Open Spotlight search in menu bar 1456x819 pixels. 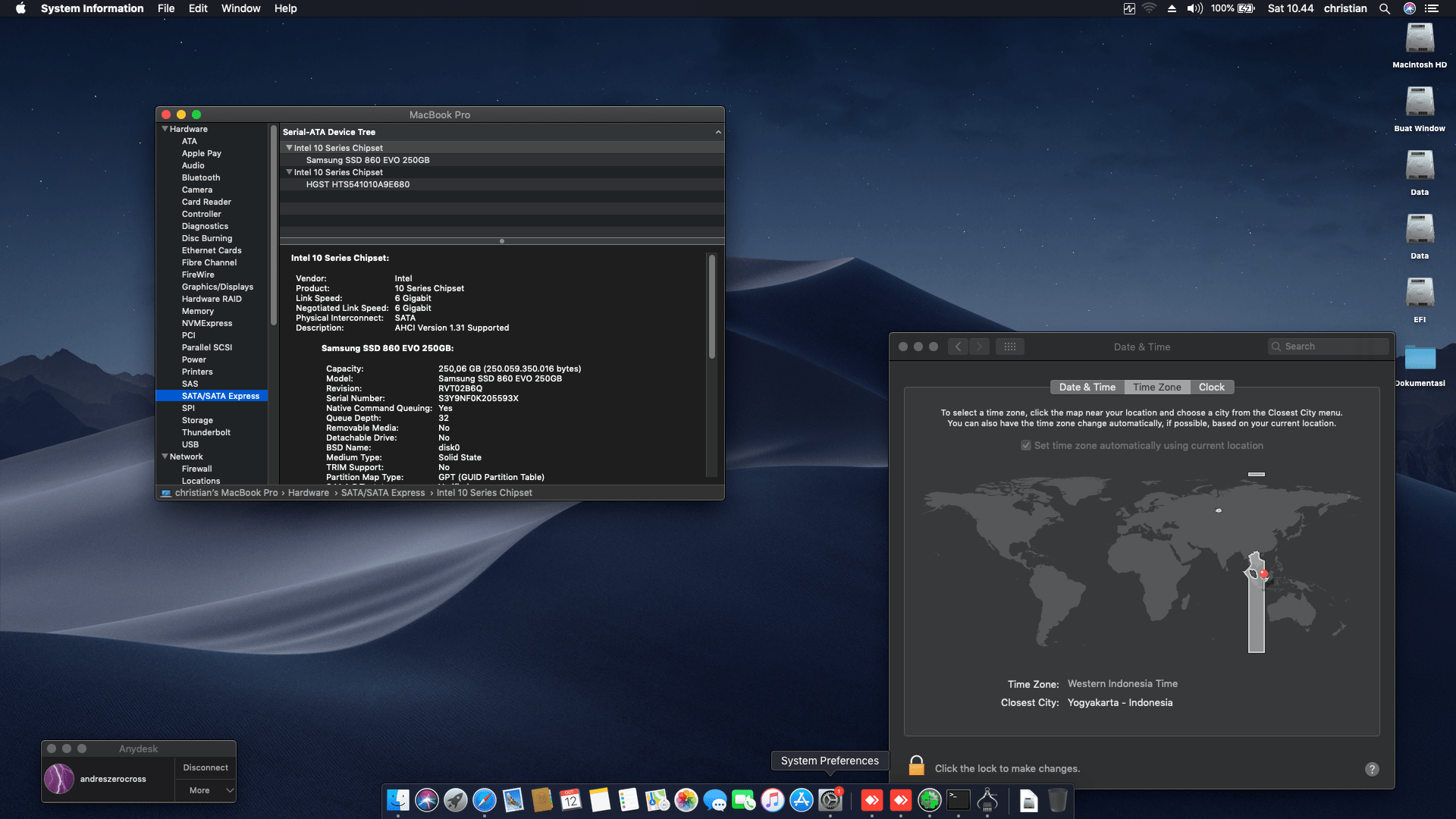(x=1385, y=8)
